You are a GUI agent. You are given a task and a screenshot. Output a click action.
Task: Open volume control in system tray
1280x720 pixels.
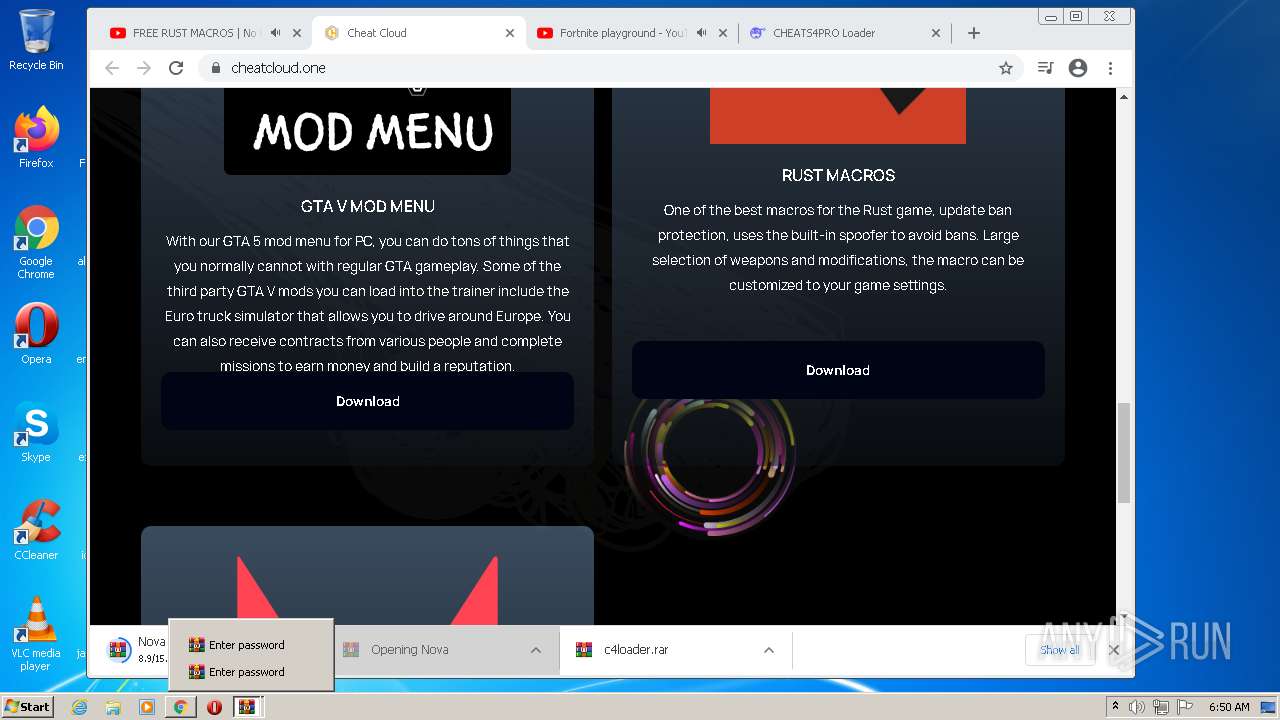tap(1137, 707)
